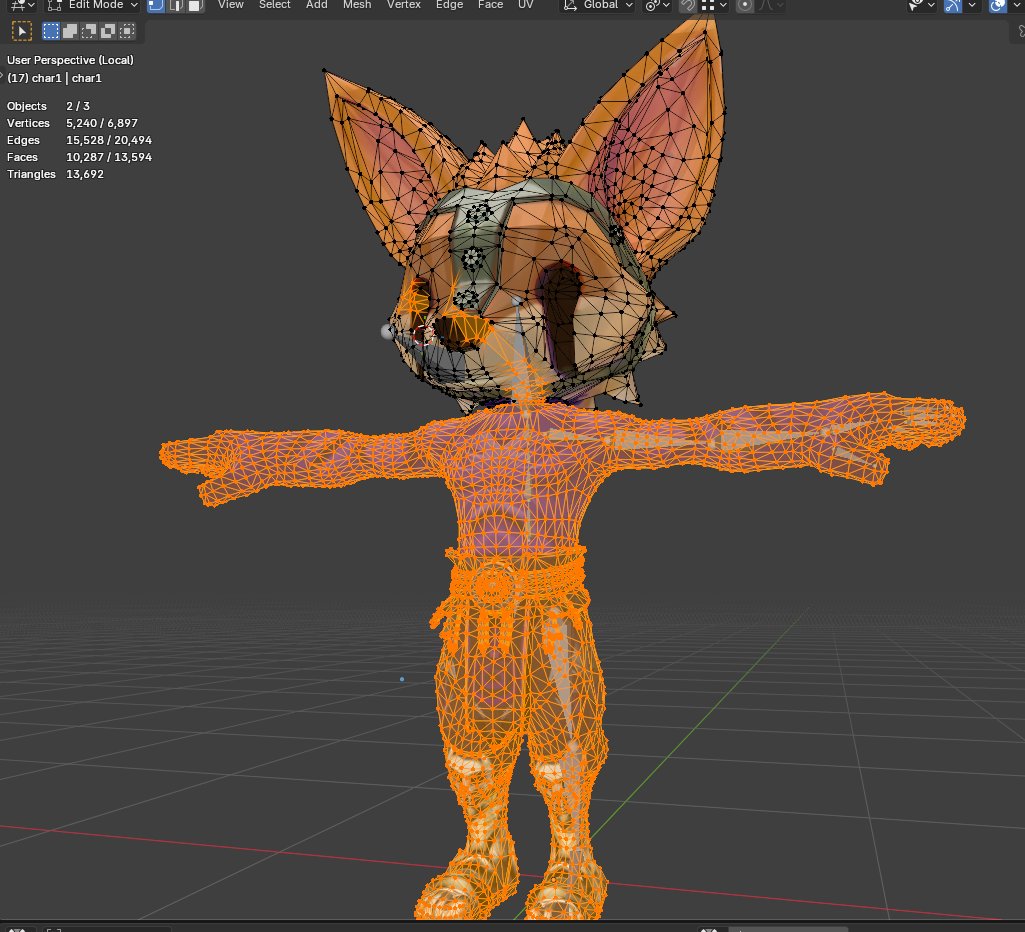Click the '(17) char1 | char1' label
This screenshot has height=932, width=1025.
(x=54, y=78)
